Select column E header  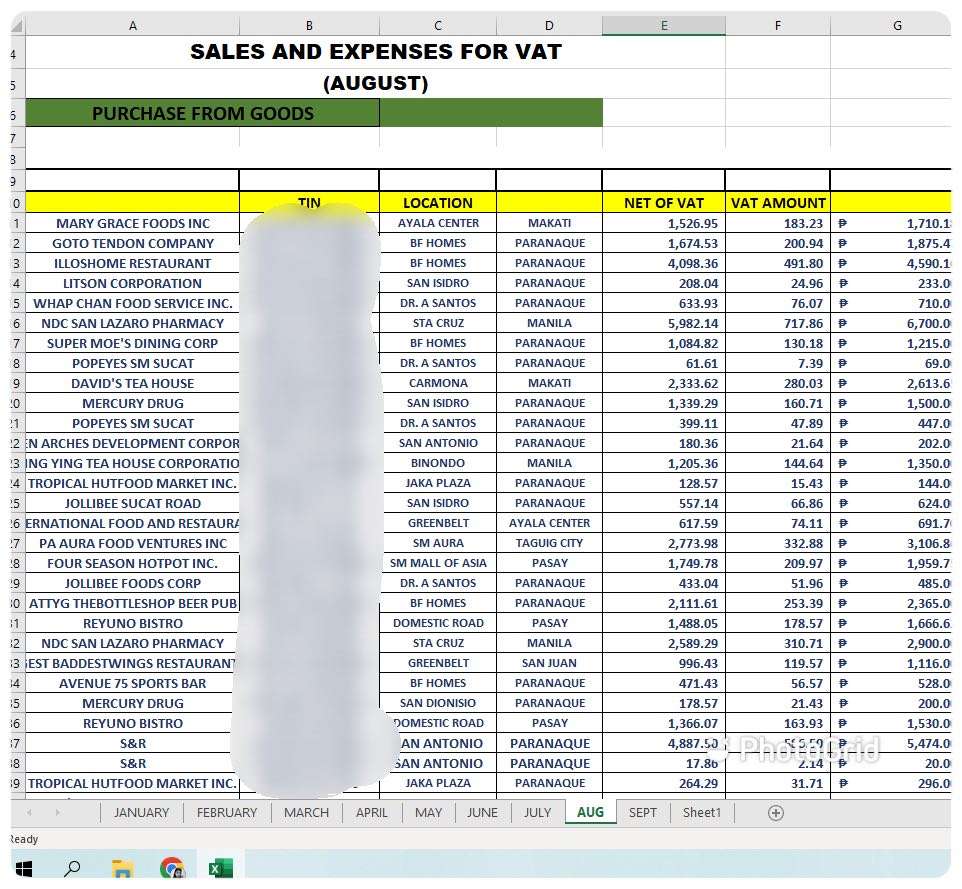click(x=664, y=26)
